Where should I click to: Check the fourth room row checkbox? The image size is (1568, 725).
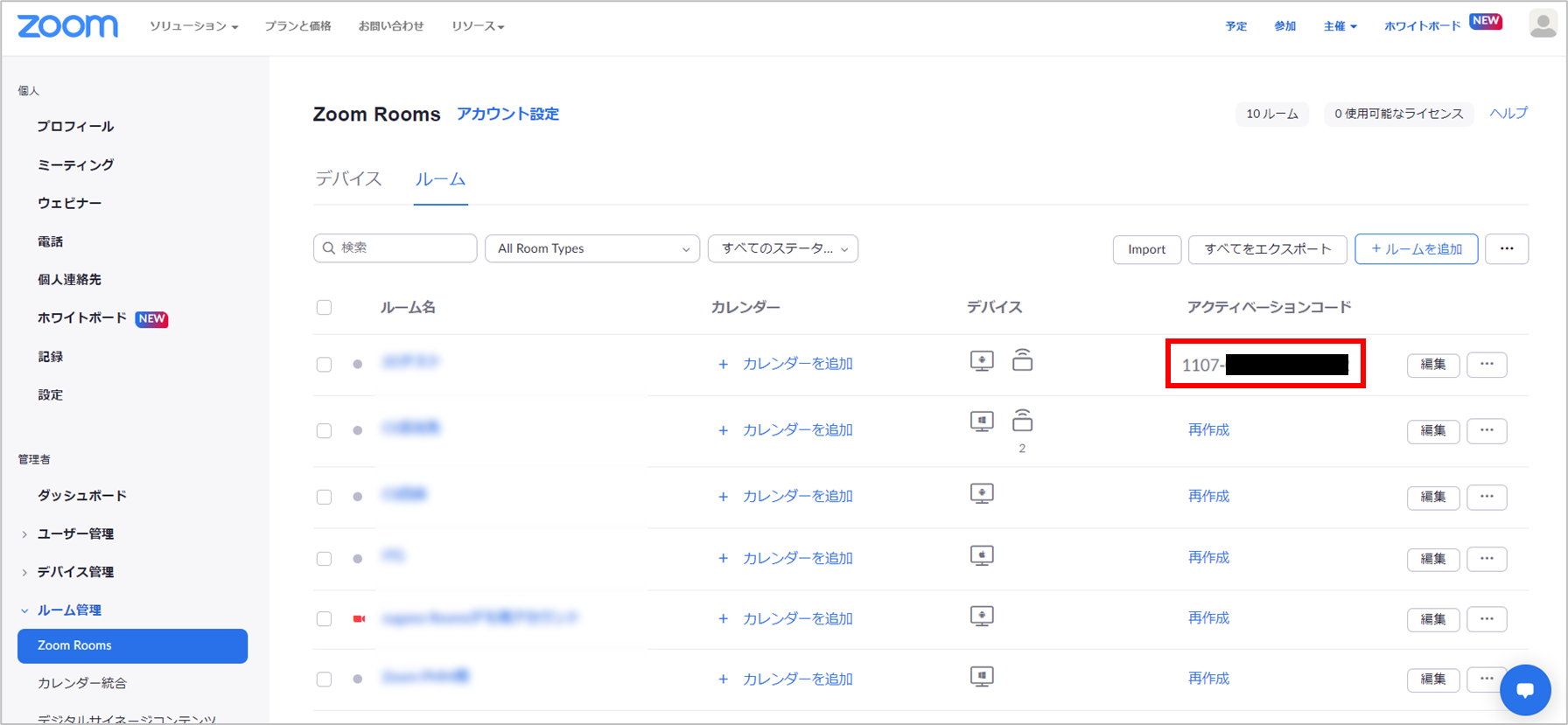[x=324, y=558]
